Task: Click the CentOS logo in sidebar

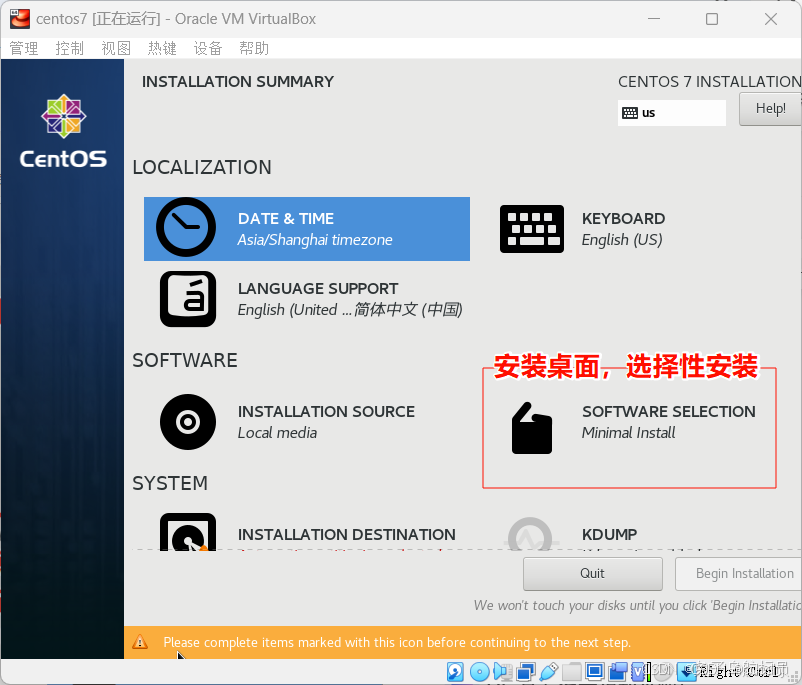Action: coord(63,131)
